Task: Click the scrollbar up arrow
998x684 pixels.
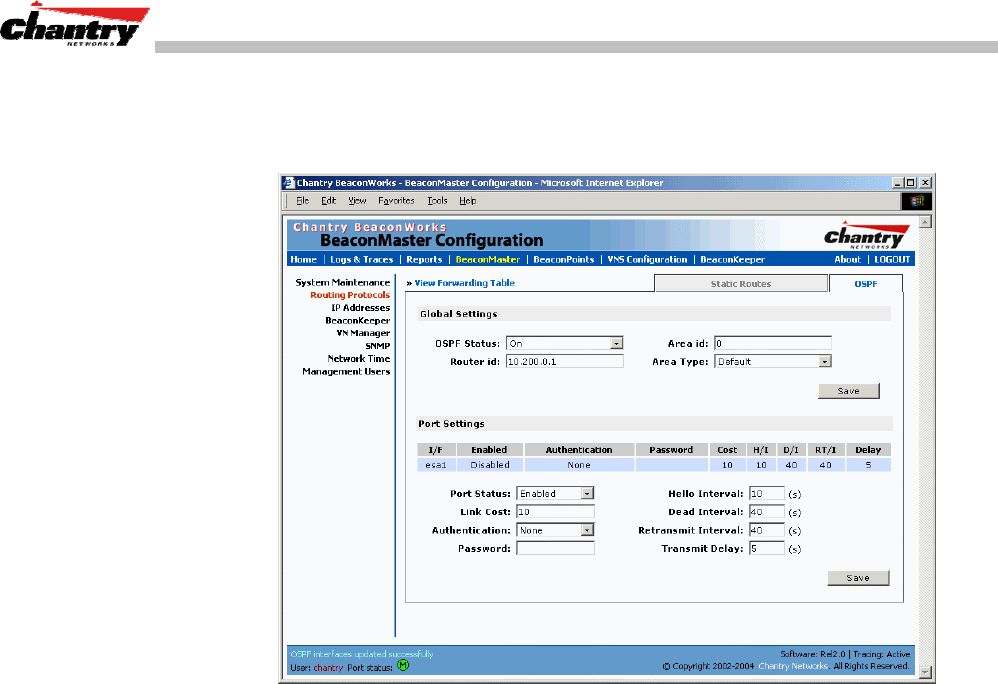Action: 925,221
